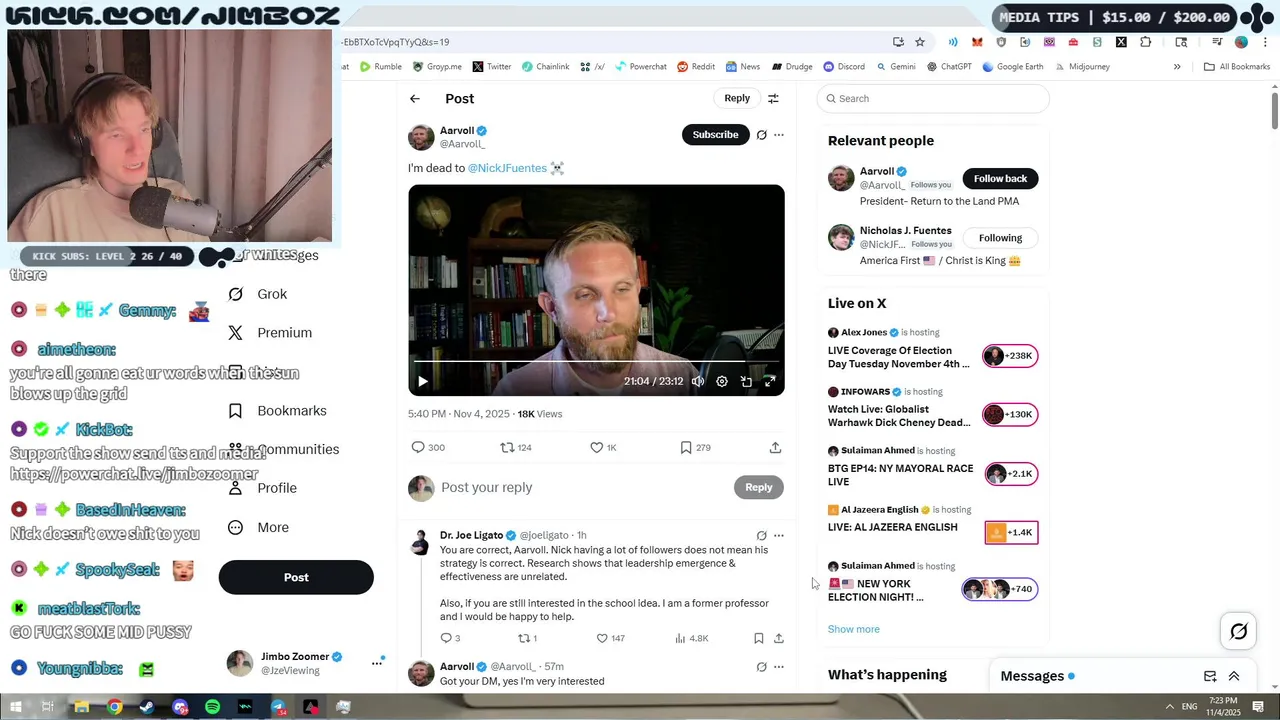Image resolution: width=1280 pixels, height=720 pixels.
Task: Share the main post
Action: pyautogui.click(x=775, y=447)
